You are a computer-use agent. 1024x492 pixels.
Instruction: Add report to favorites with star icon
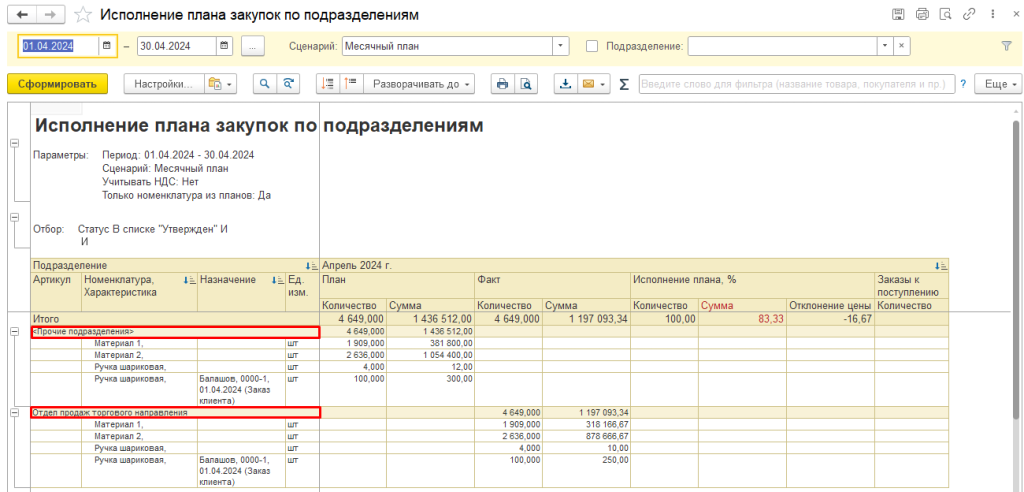point(85,16)
